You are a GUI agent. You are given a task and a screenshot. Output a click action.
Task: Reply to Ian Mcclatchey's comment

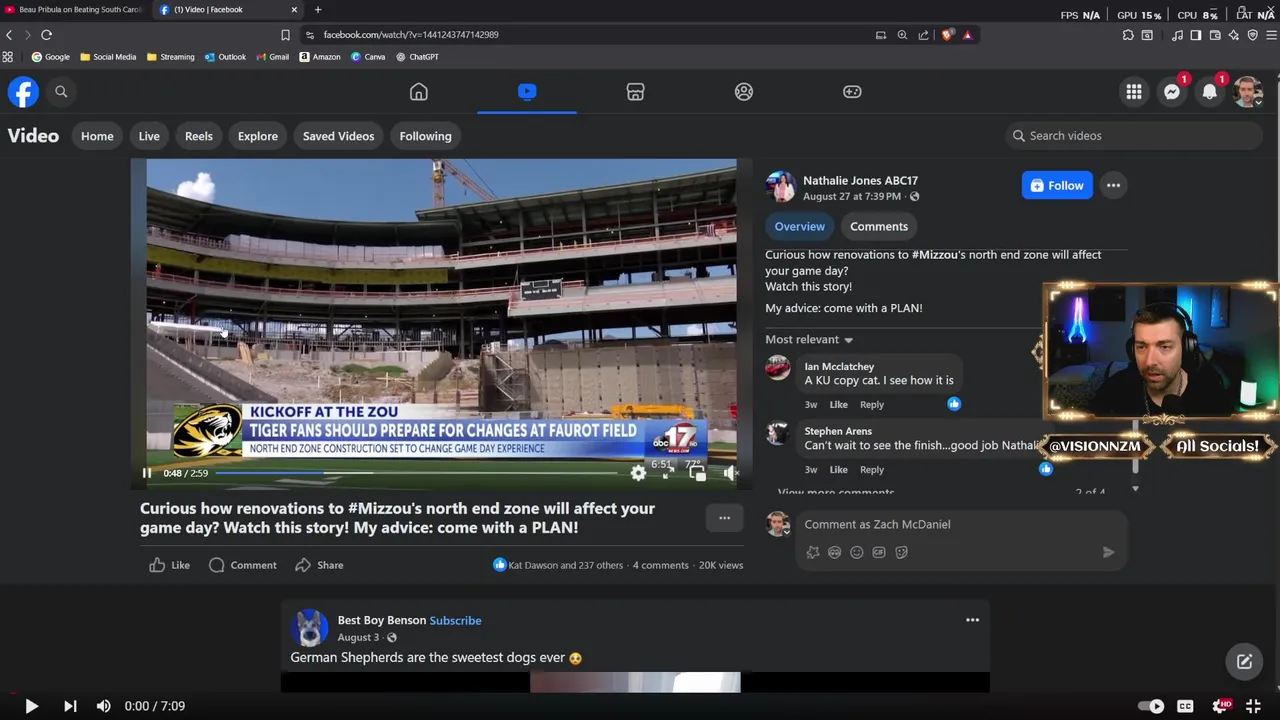tap(872, 405)
